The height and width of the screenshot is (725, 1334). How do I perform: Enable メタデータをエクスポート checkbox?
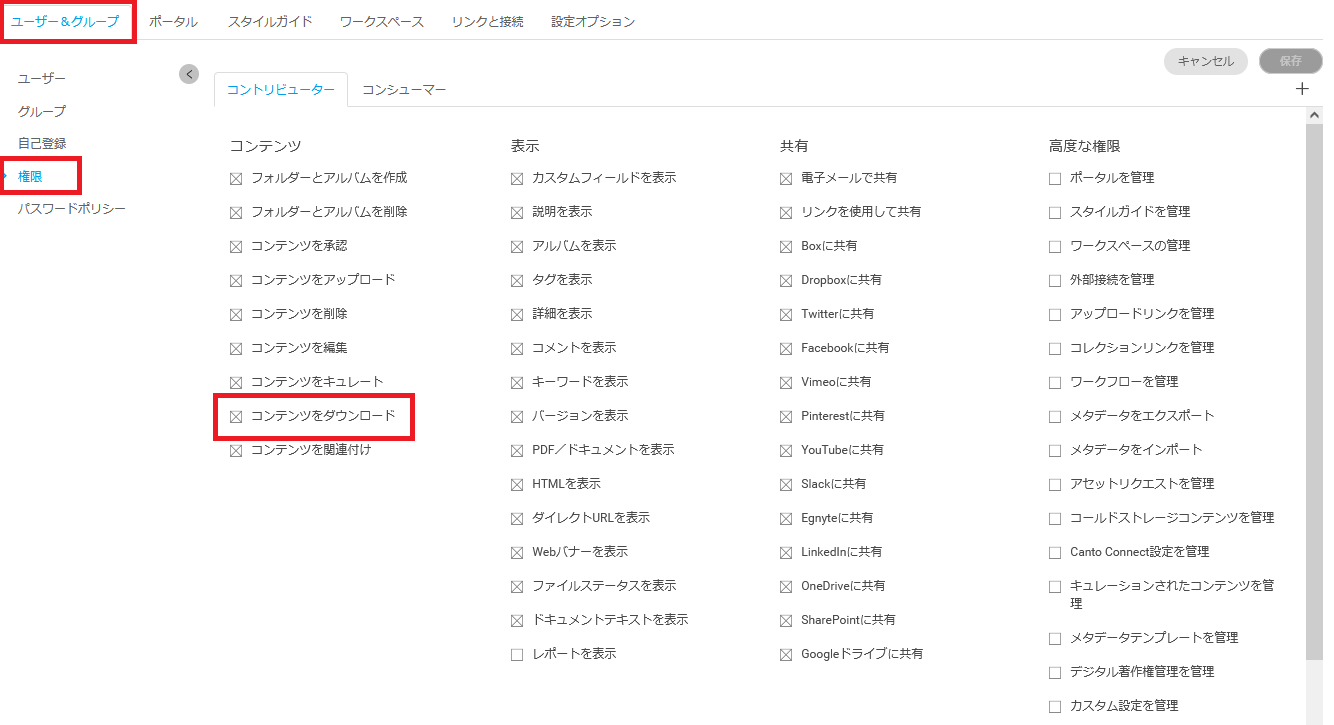(x=1055, y=416)
